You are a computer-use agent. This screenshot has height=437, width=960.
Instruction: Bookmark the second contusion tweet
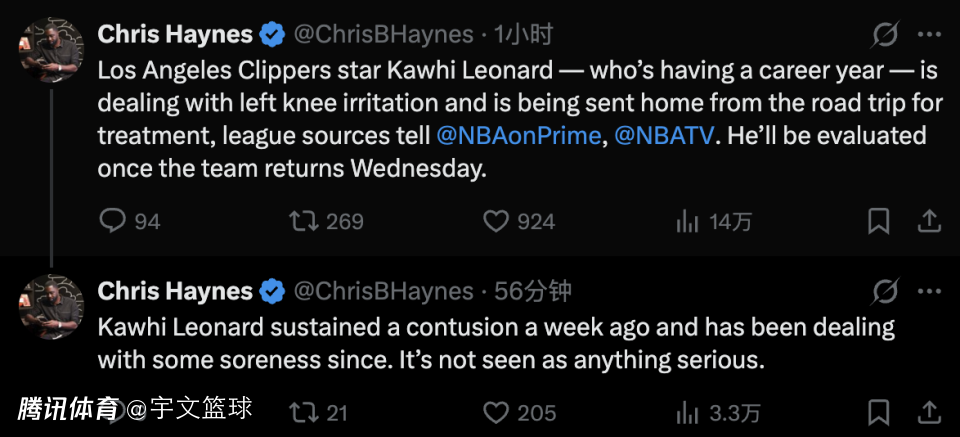[878, 412]
